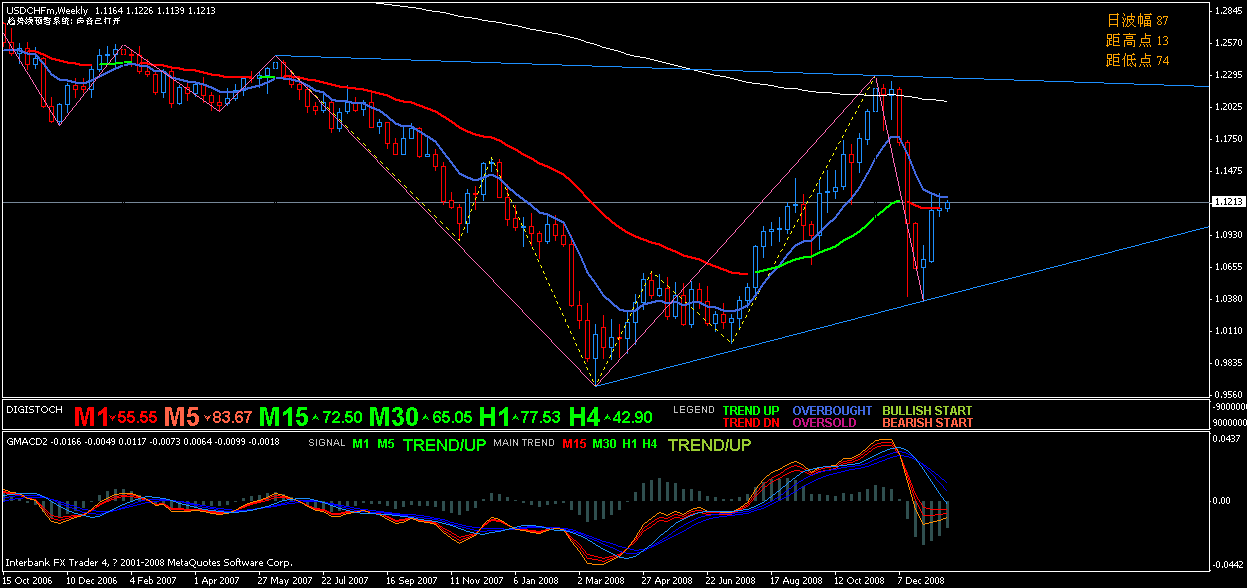1247x588 pixels.
Task: Click the 1 Apr 2007 date label
Action: tap(217, 579)
